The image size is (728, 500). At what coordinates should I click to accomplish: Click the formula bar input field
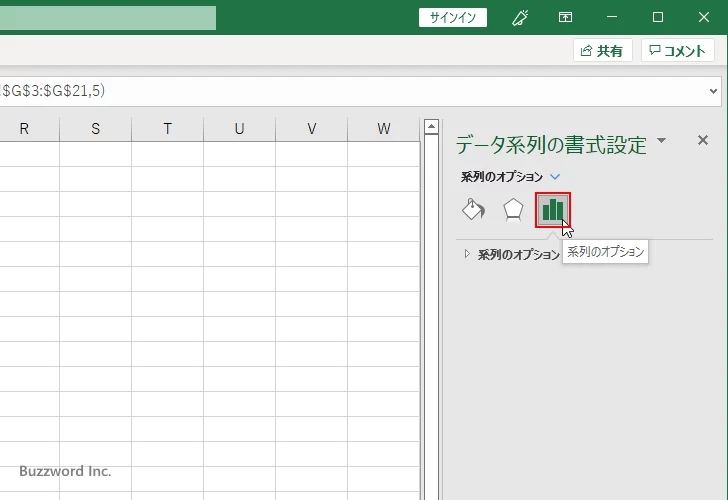coord(353,91)
